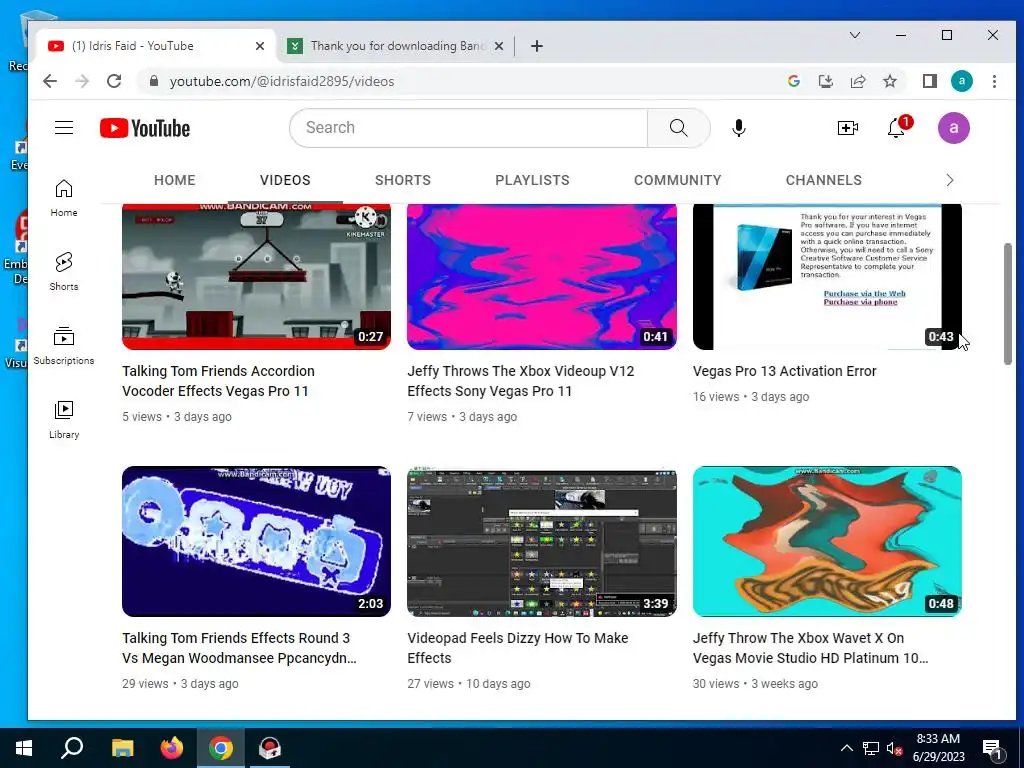
Task: Open Windows taskbar search
Action: 72,748
